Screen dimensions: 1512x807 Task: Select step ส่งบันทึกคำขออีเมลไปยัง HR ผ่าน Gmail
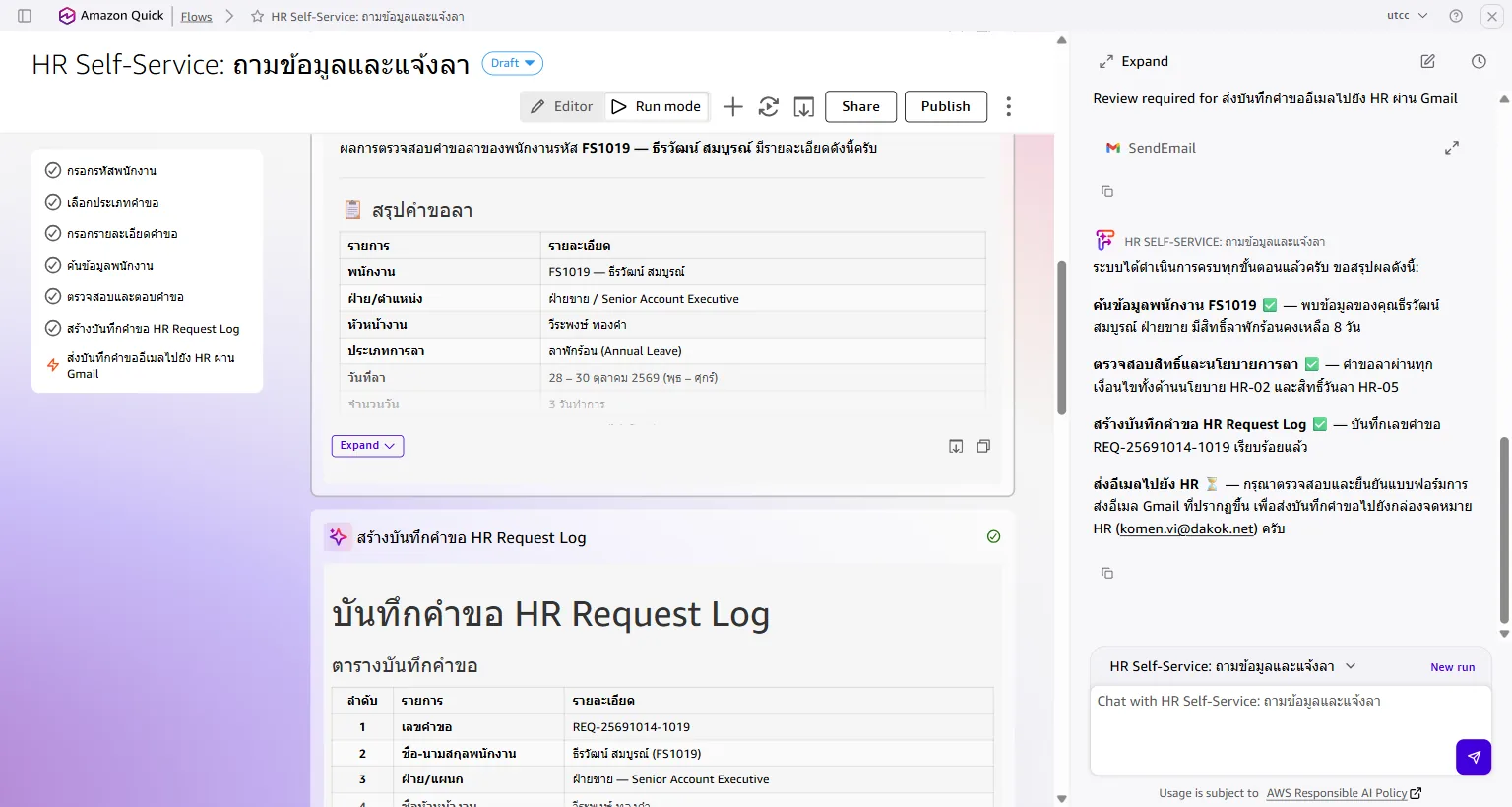pos(148,365)
